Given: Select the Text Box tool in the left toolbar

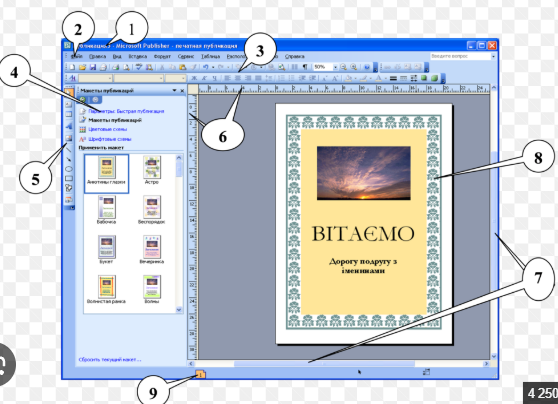Looking at the screenshot, I should pos(69,104).
